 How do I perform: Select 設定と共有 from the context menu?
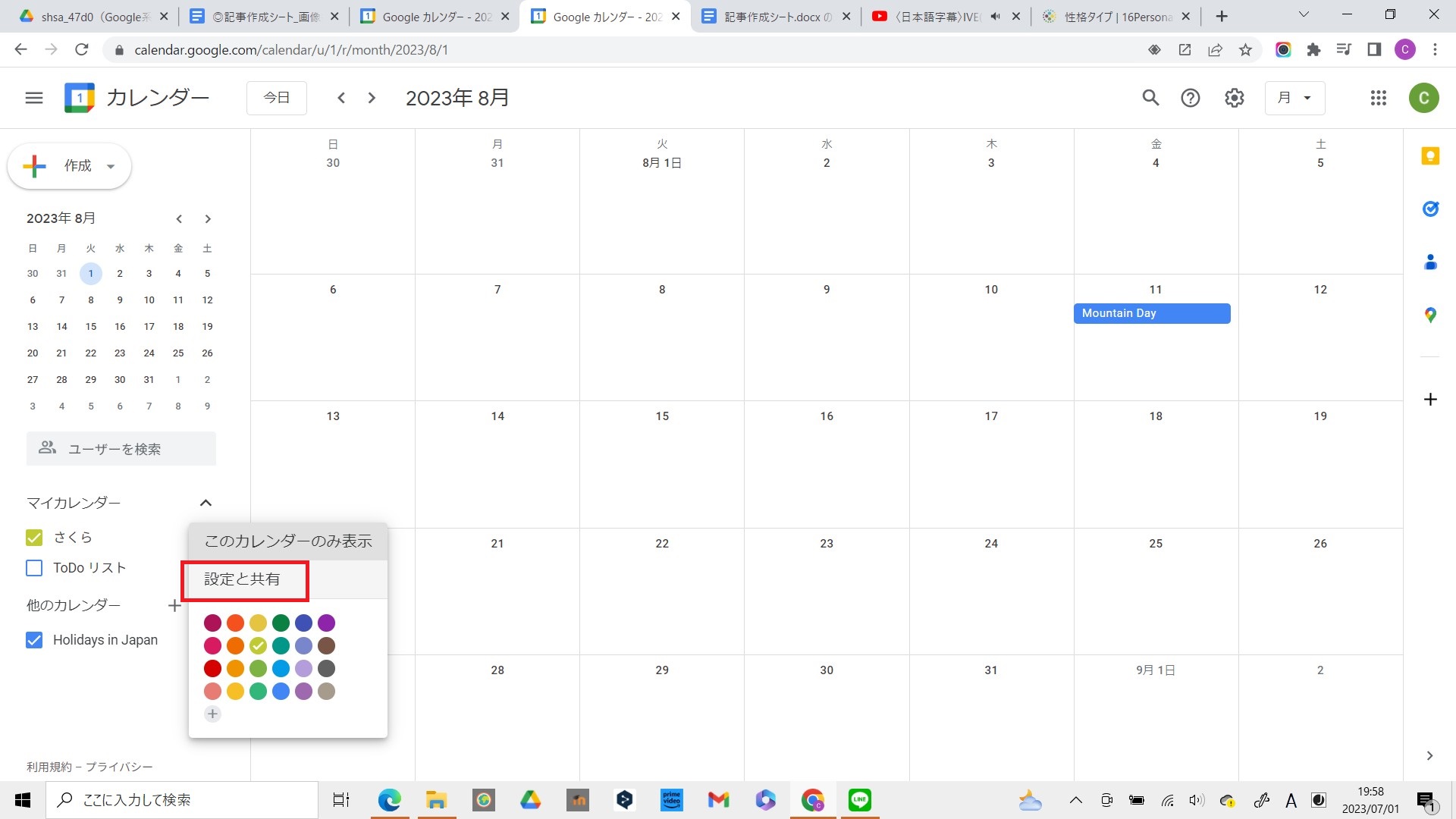point(243,579)
